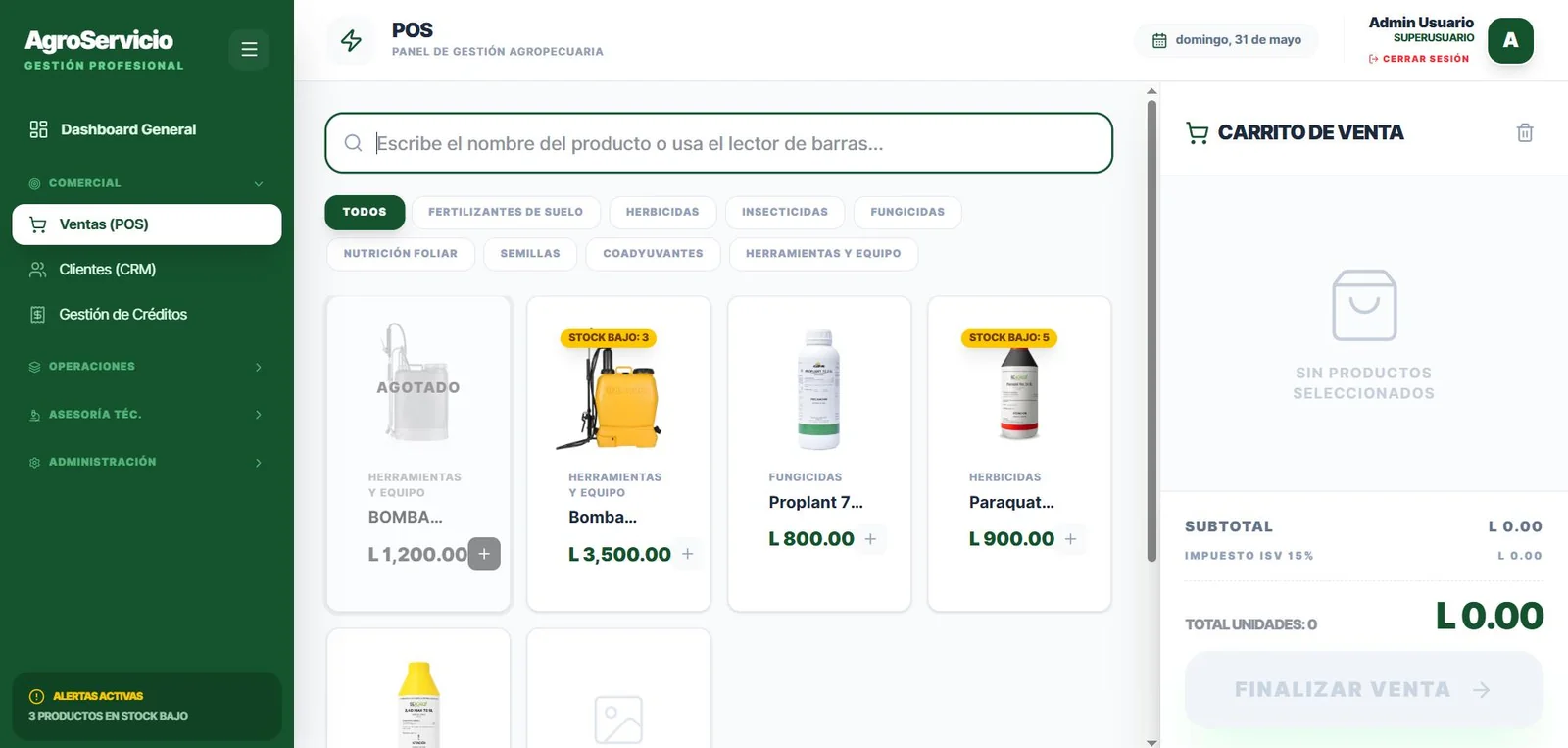Click the Ventas cart icon in sidebar

[x=38, y=224]
